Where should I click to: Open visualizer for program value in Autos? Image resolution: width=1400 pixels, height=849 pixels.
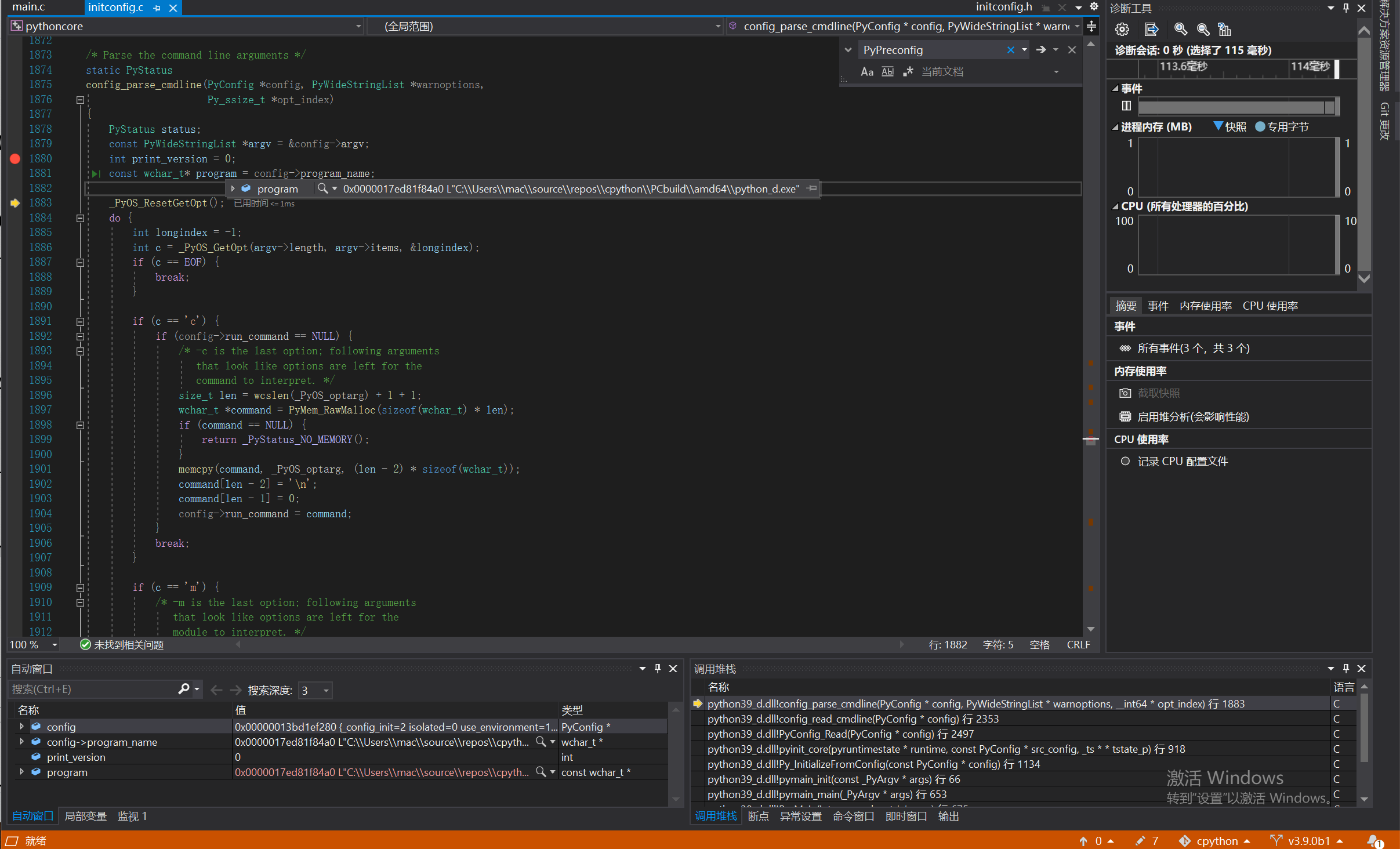point(541,772)
